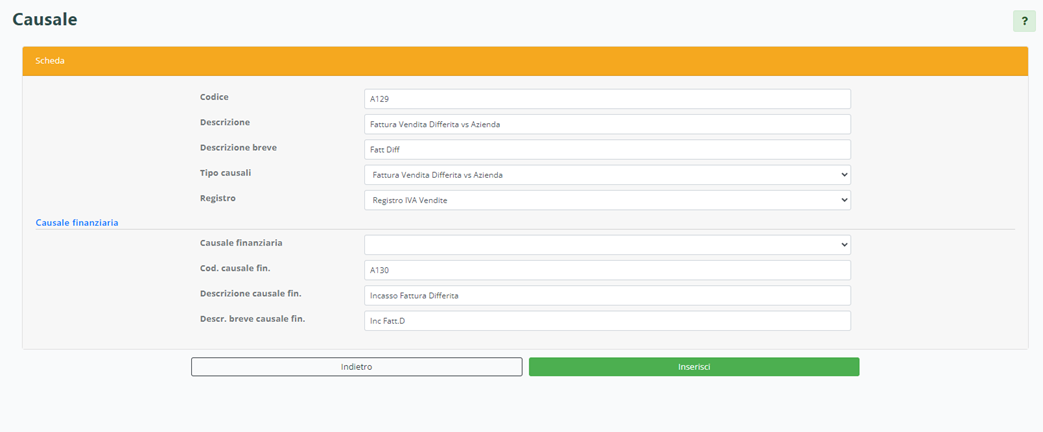Click the Codice field containing A129
Image resolution: width=1043 pixels, height=432 pixels.
[607, 99]
